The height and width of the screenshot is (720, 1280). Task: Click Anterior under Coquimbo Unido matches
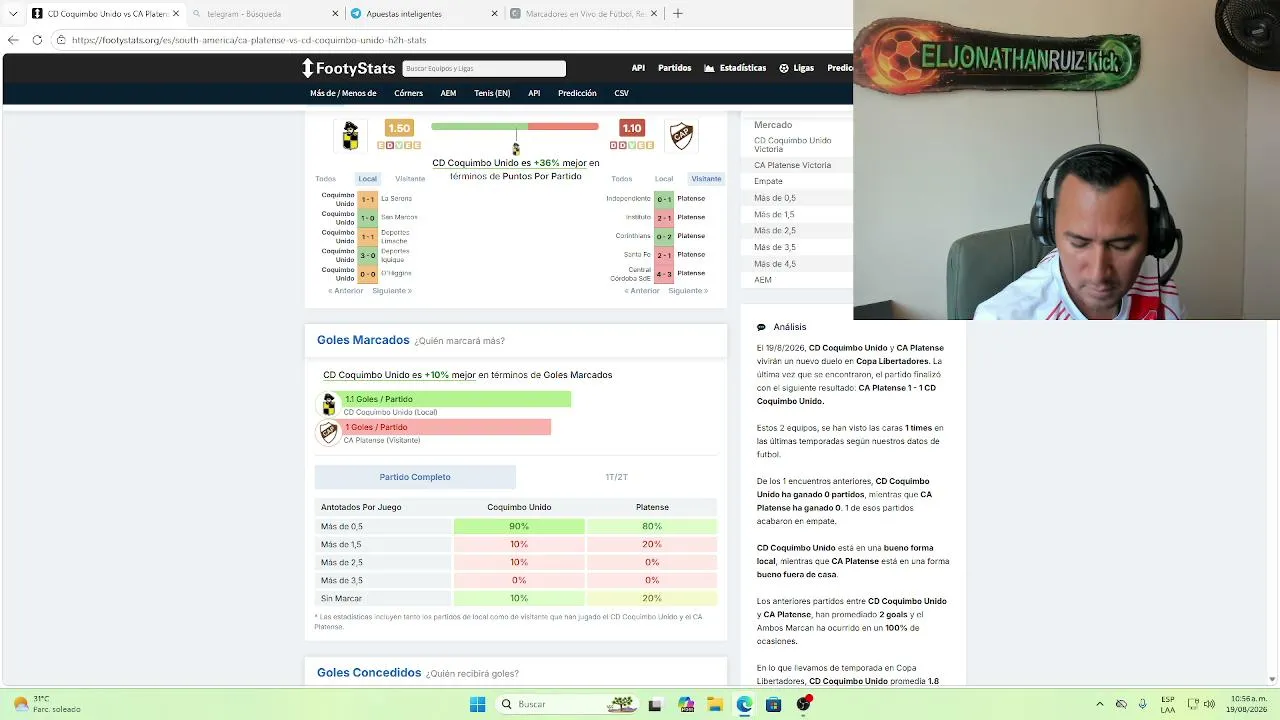point(346,291)
